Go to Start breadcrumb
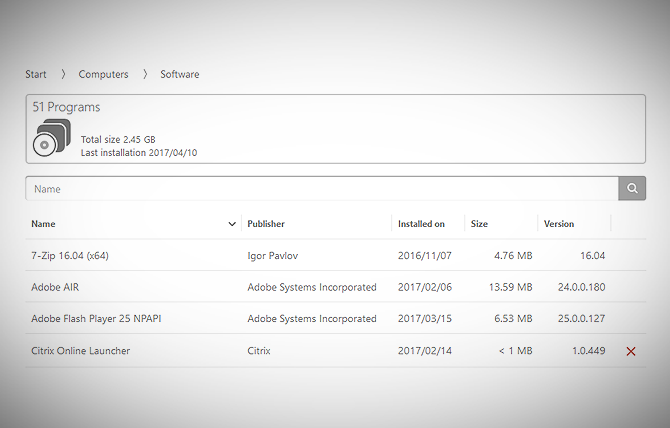The height and width of the screenshot is (428, 670). [35, 74]
